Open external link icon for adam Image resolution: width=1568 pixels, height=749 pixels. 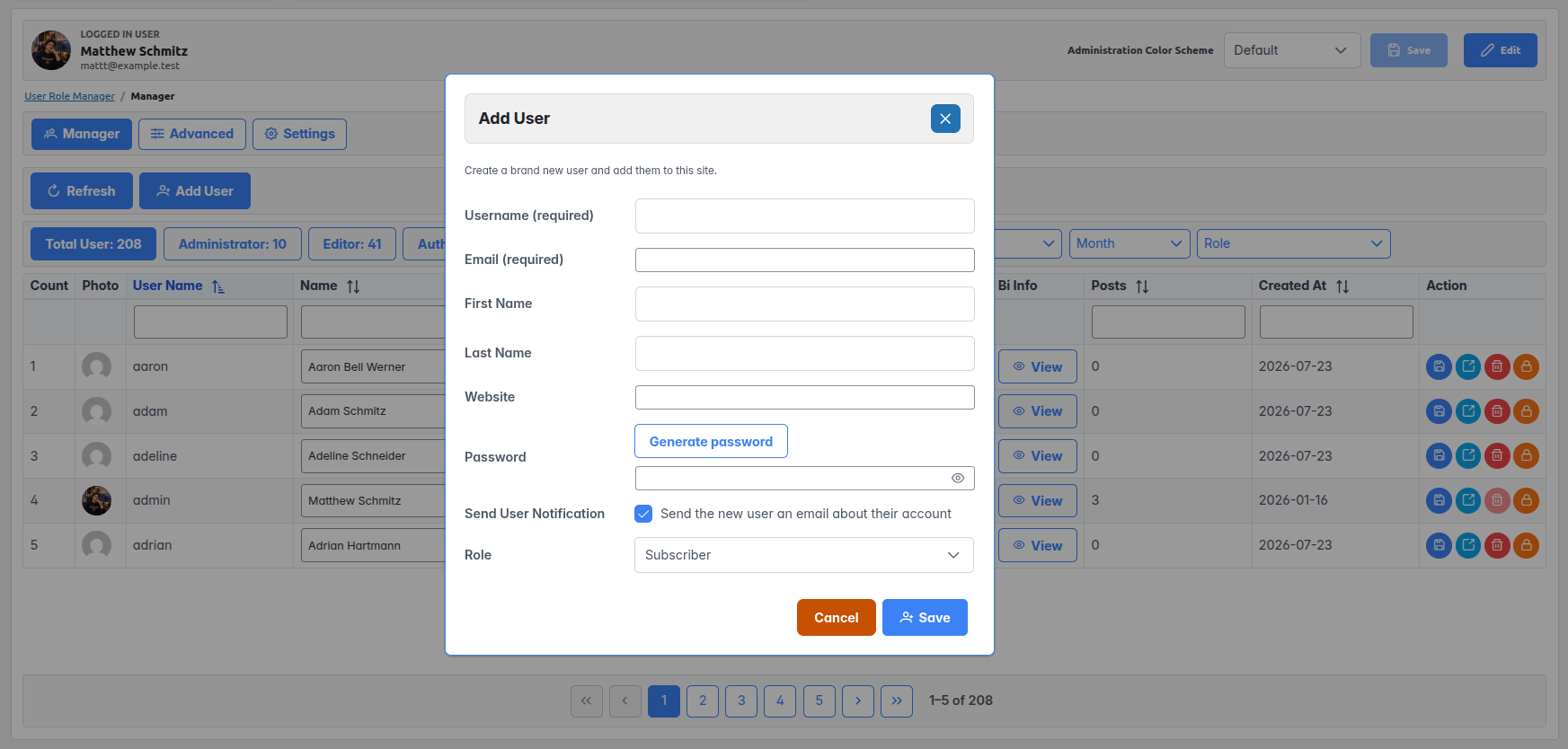pos(1468,411)
